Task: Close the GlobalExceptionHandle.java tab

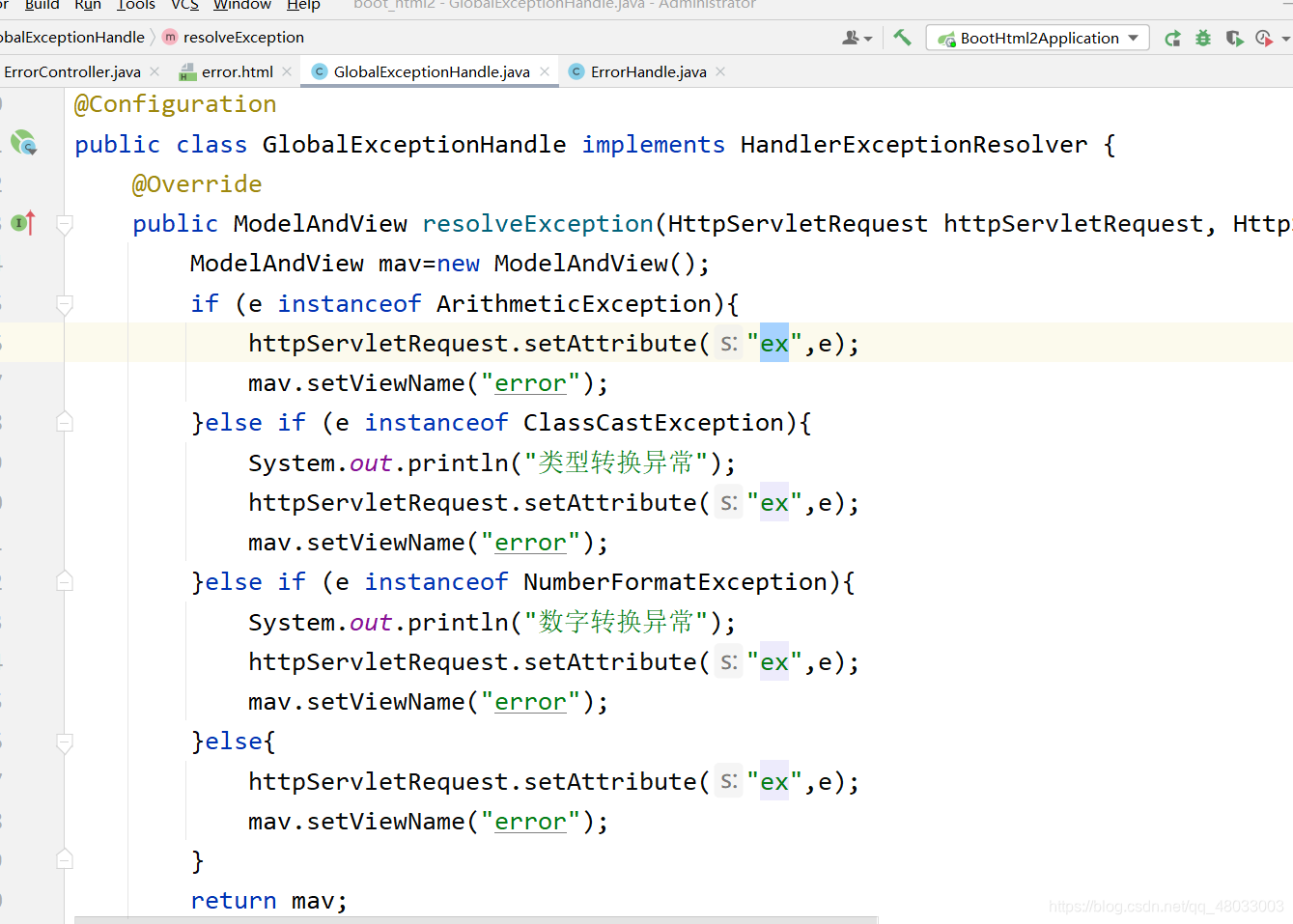Action: pyautogui.click(x=545, y=71)
